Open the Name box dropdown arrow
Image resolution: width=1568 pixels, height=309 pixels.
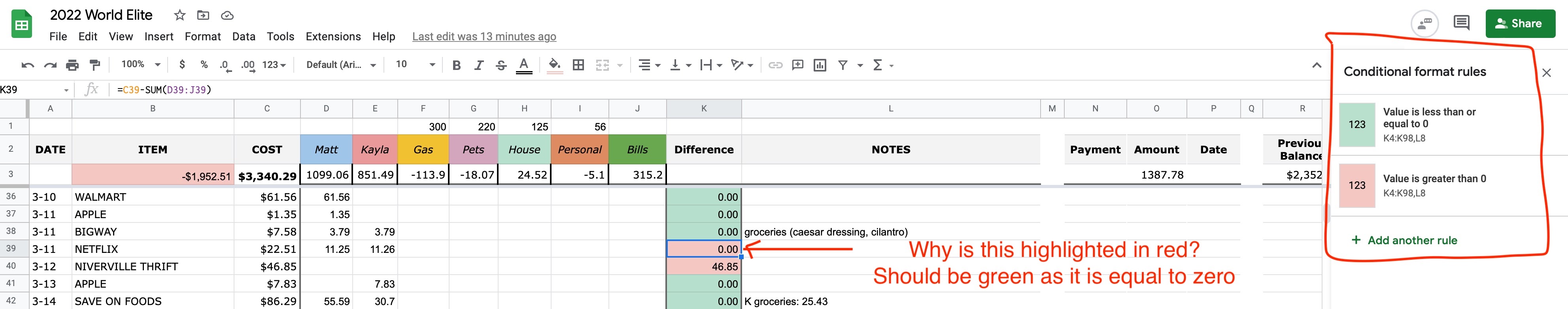click(66, 90)
